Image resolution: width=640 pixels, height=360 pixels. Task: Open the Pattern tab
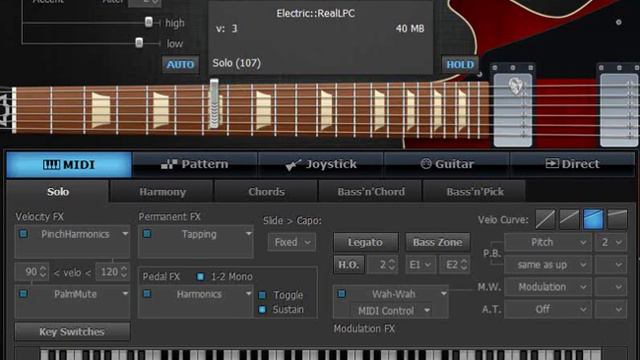click(x=195, y=164)
